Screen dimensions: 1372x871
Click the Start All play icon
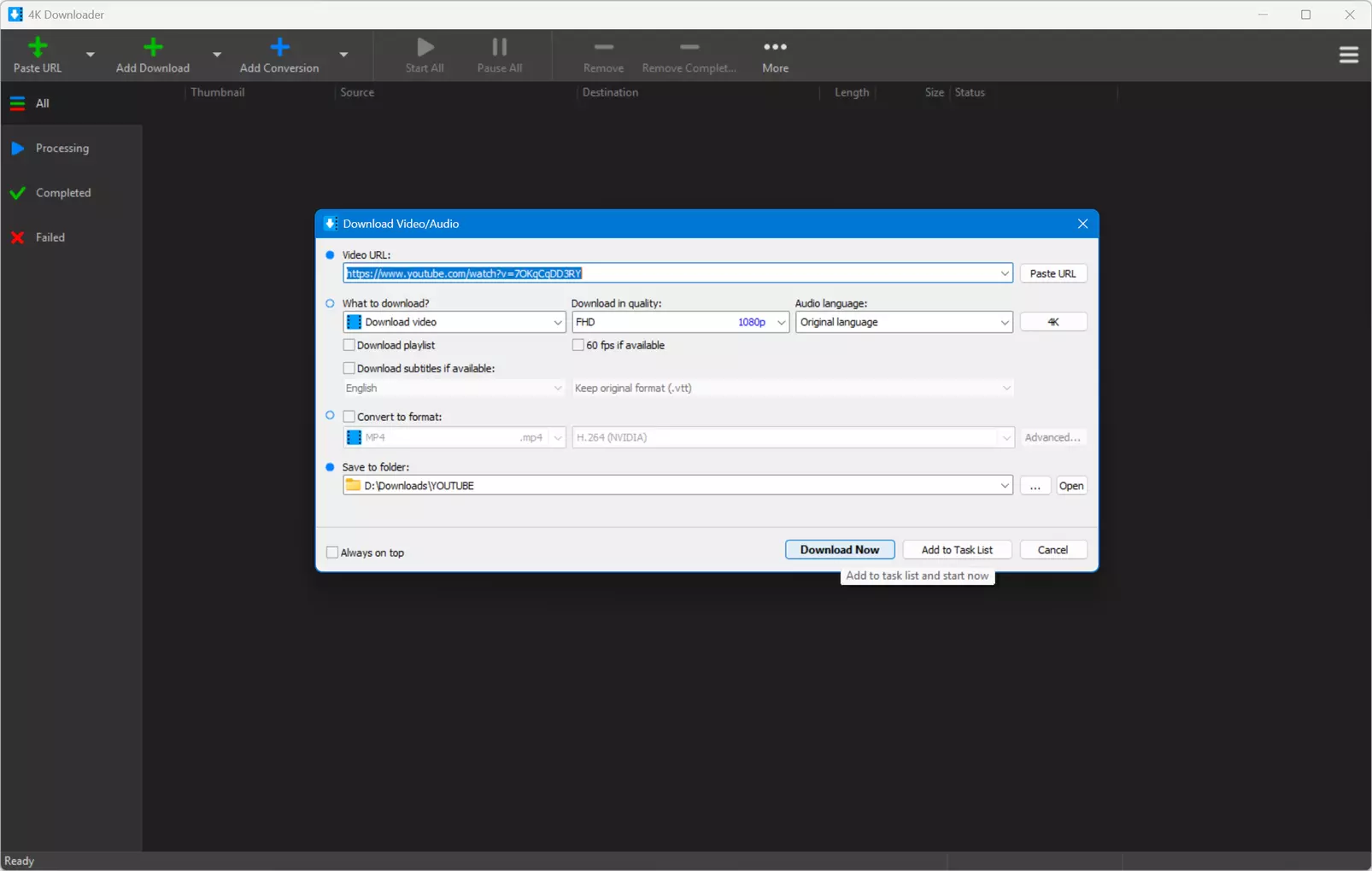pos(425,47)
